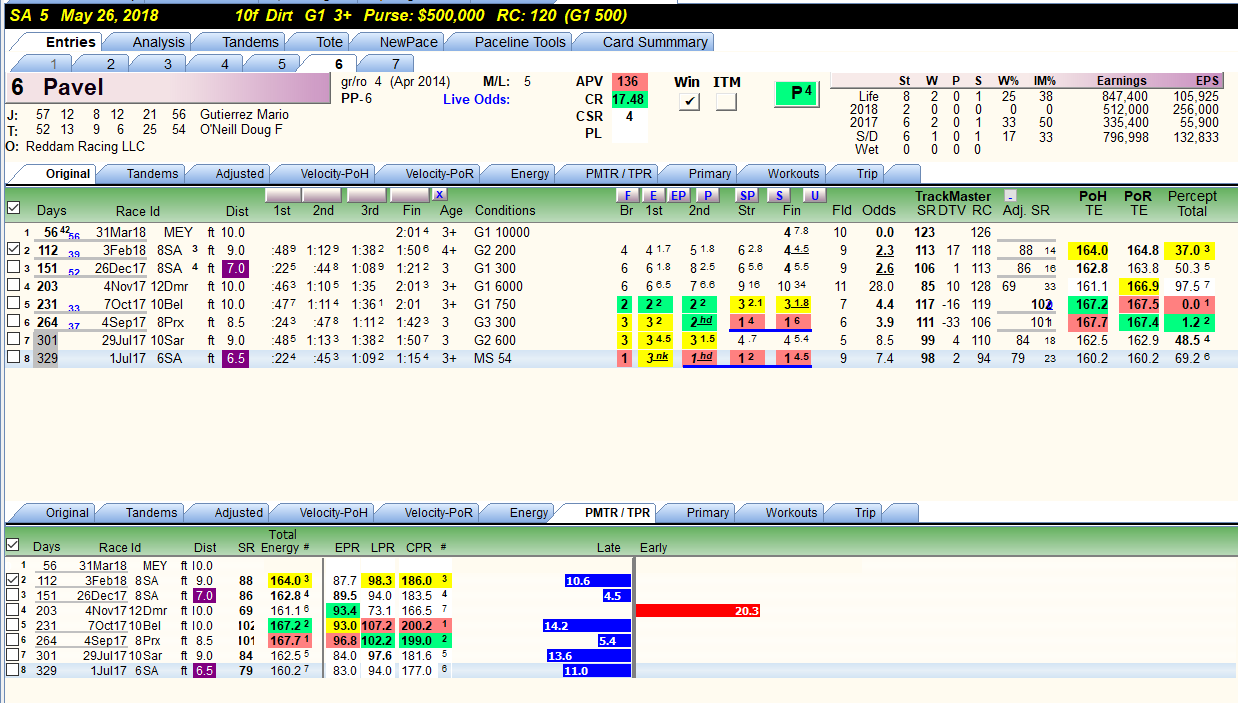This screenshot has width=1238, height=703.
Task: Click the SP running style filter button
Action: click(x=746, y=195)
